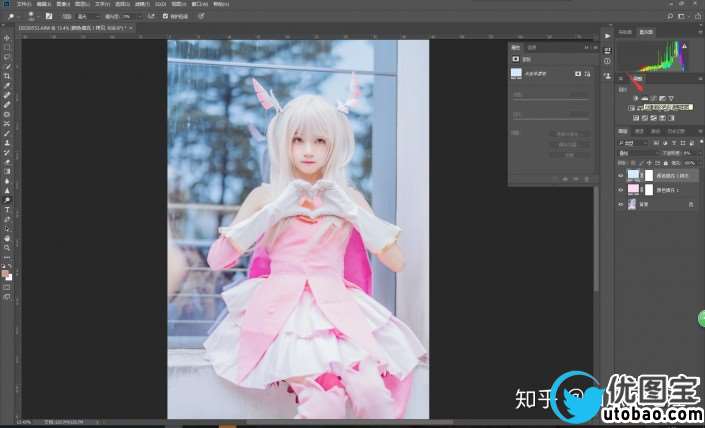Add a Curves adjustment

[x=653, y=98]
